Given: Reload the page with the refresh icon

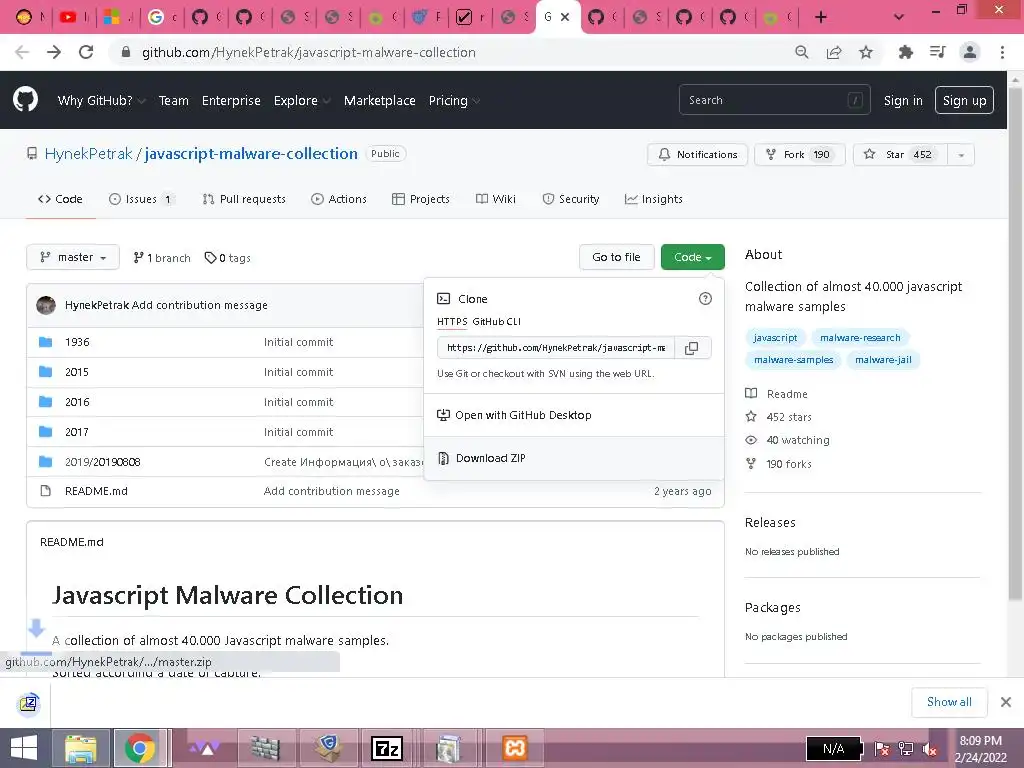Looking at the screenshot, I should 86,52.
